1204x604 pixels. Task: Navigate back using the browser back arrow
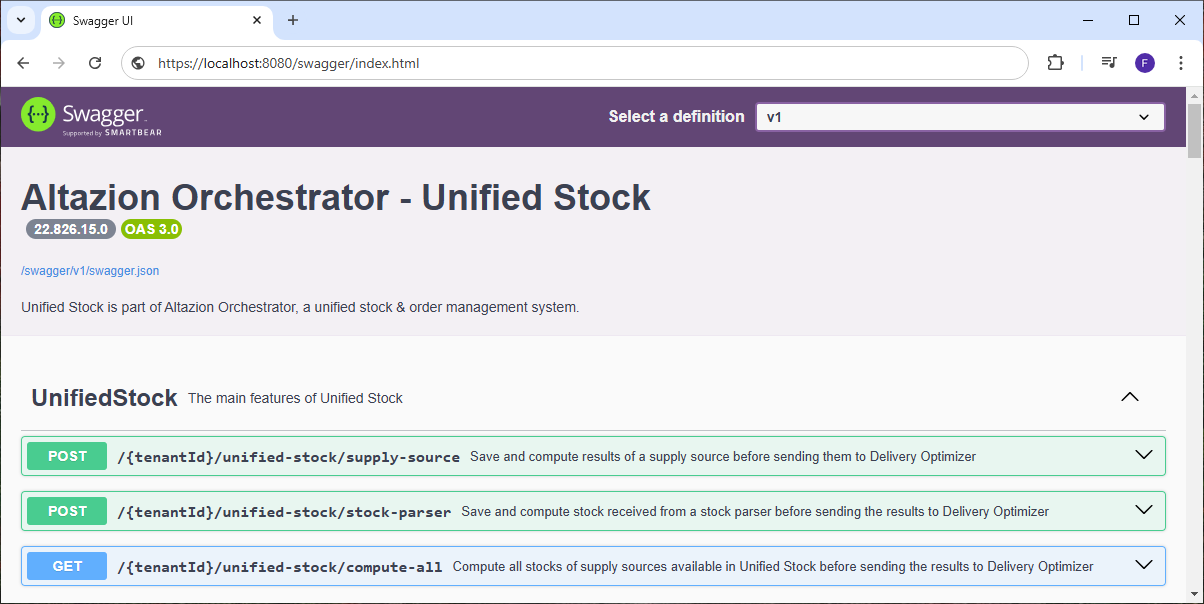23,62
